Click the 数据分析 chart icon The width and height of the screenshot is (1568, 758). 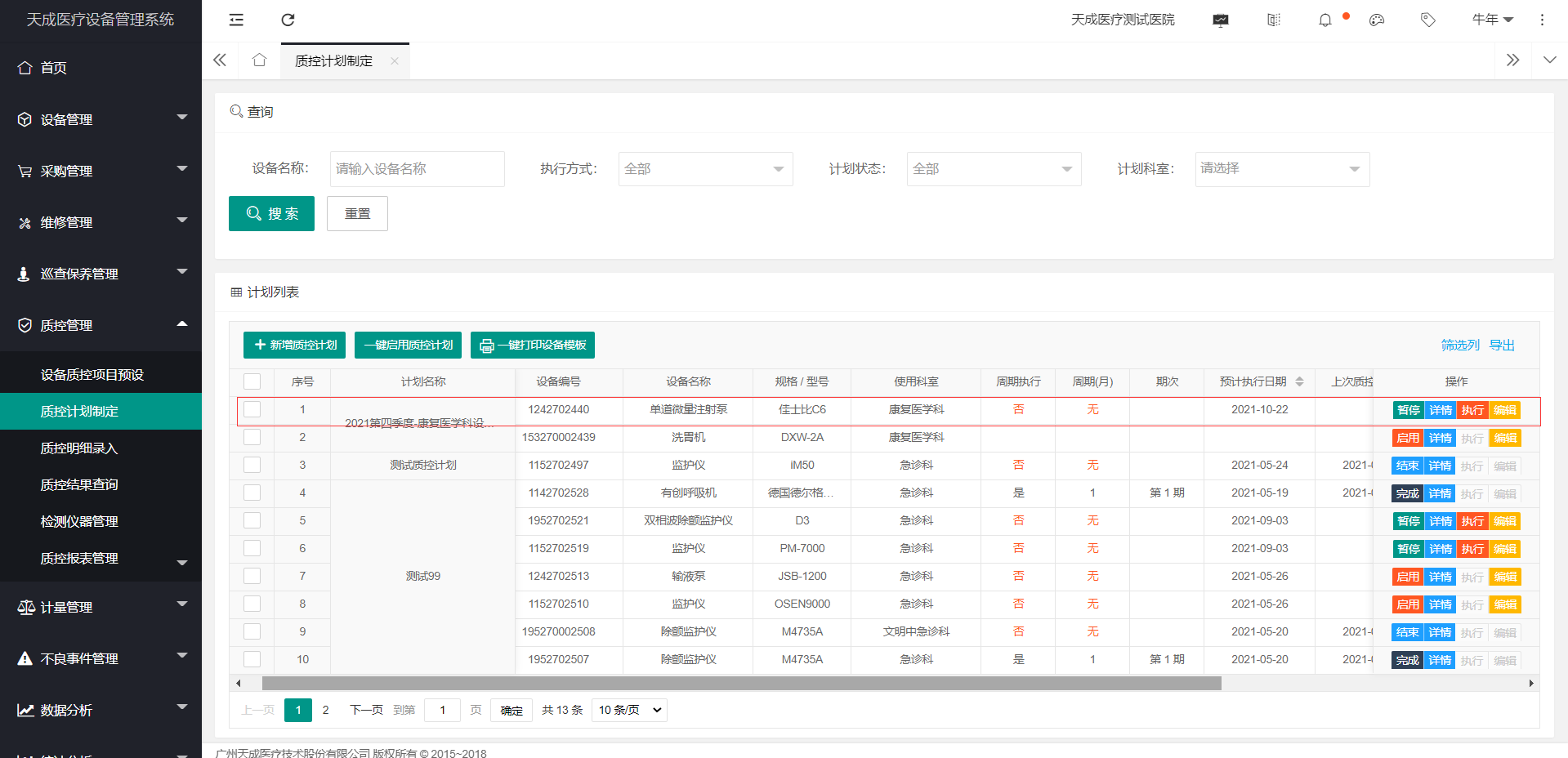[25, 710]
